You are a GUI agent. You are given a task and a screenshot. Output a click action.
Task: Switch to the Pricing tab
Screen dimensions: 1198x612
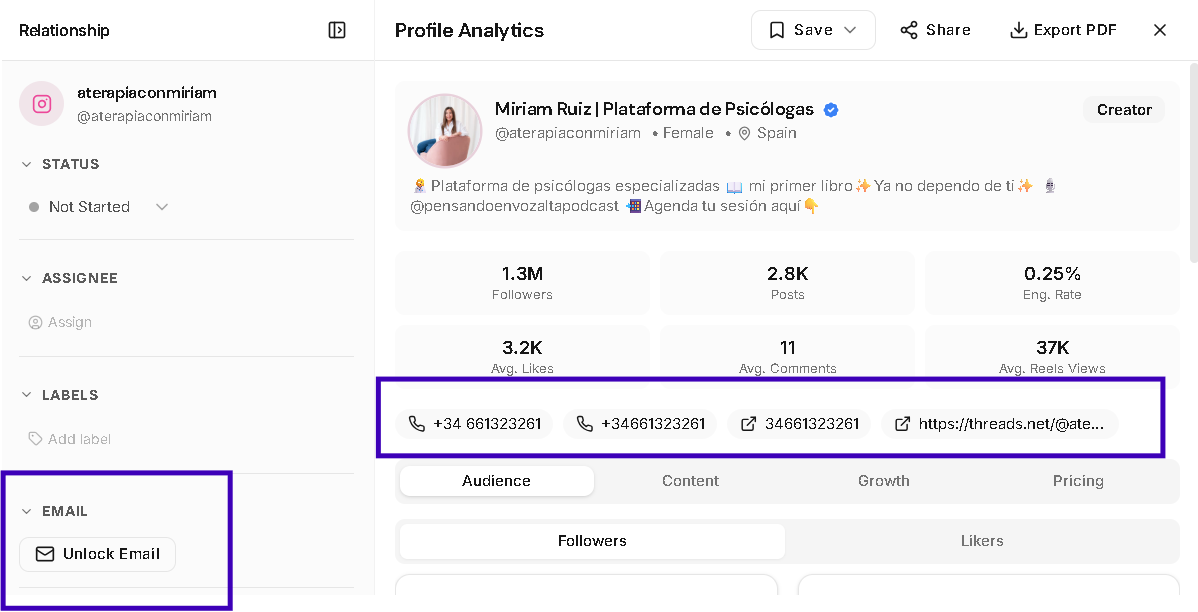tap(1077, 481)
